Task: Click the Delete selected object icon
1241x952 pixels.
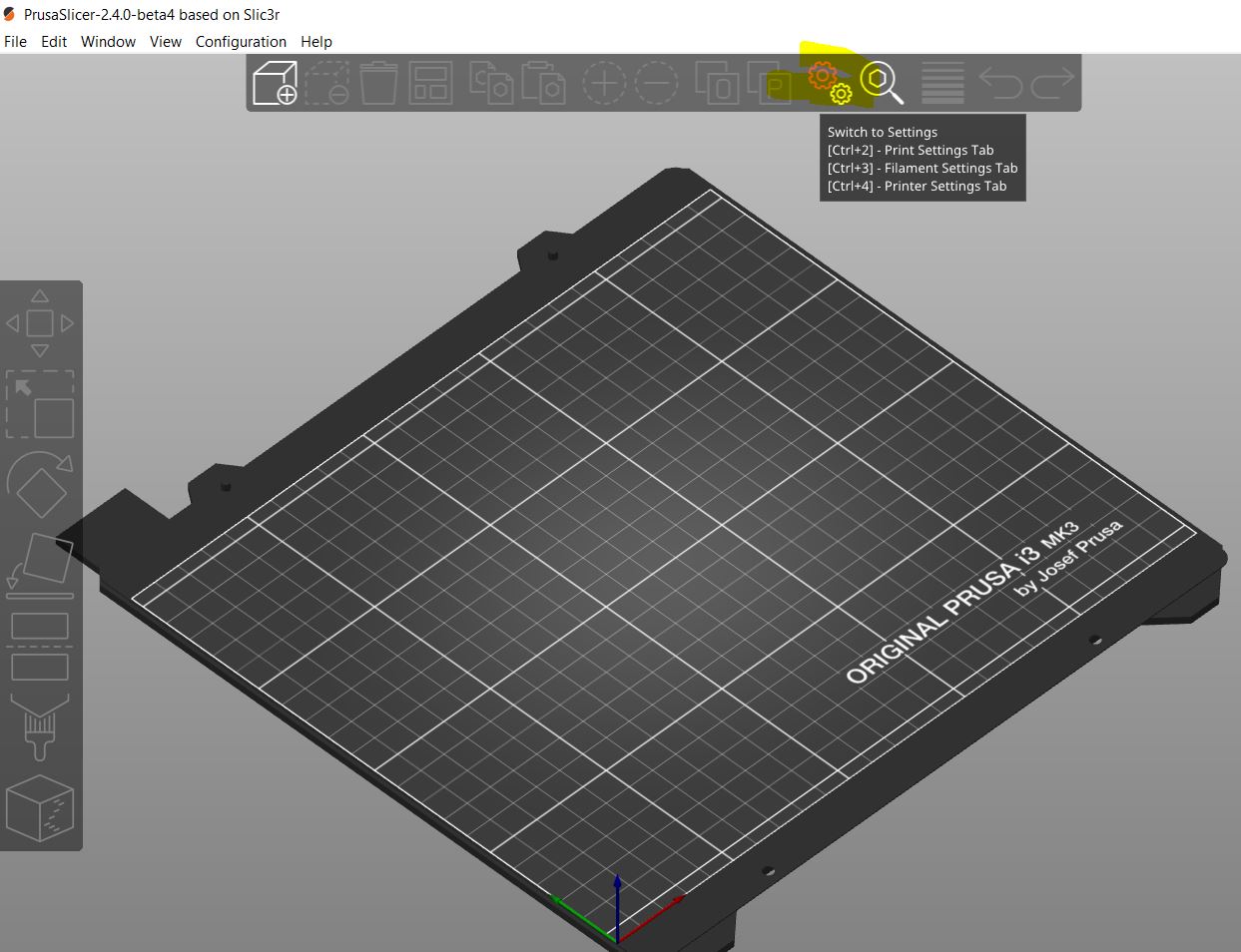Action: 326,83
